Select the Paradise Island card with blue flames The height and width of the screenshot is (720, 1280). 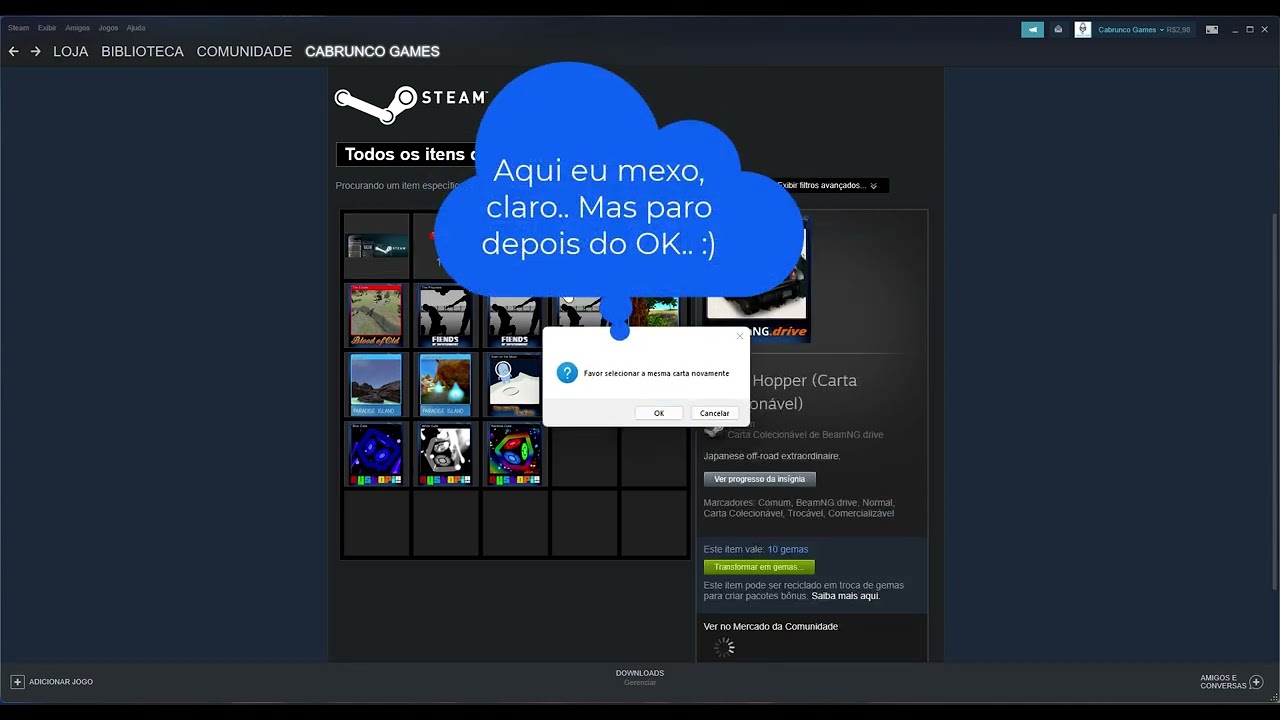[445, 384]
